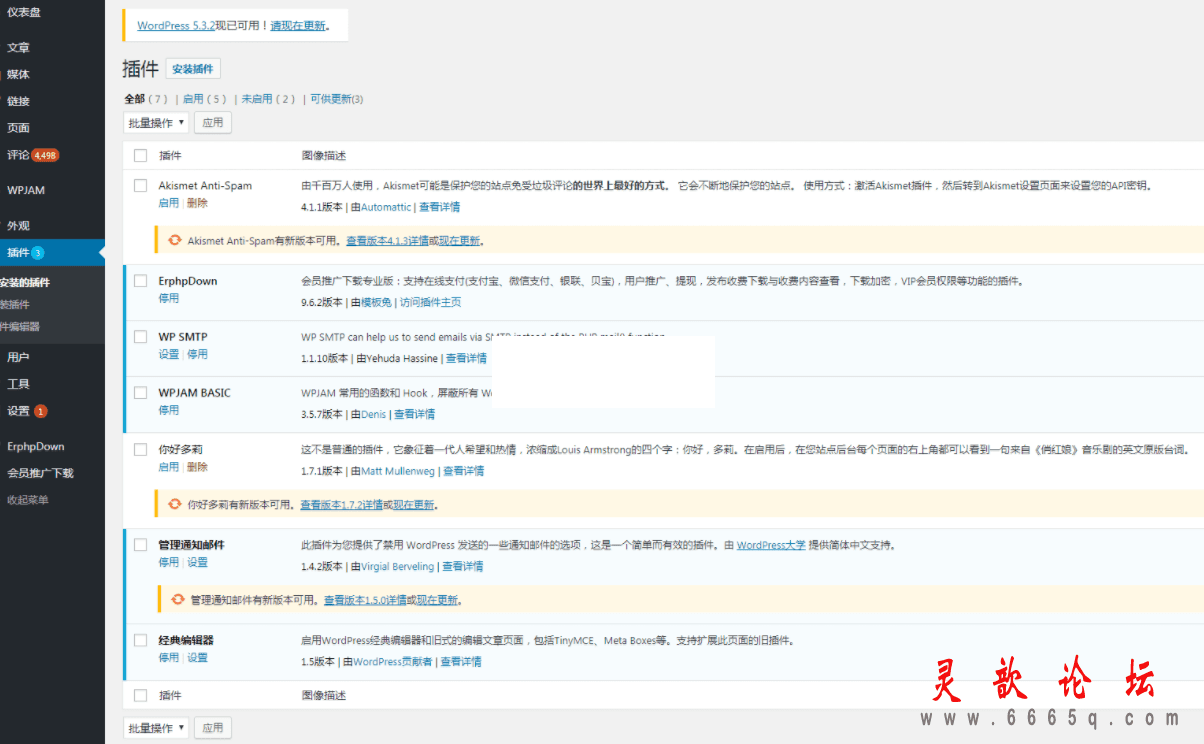Click 查看版本1.7.2详情 link
Image resolution: width=1204 pixels, height=744 pixels.
pos(341,505)
